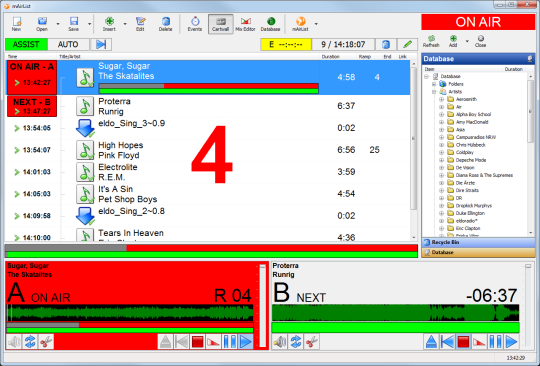540x366 pixels.
Task: Select the Proterra by Runrig playlist row
Action: point(208,106)
